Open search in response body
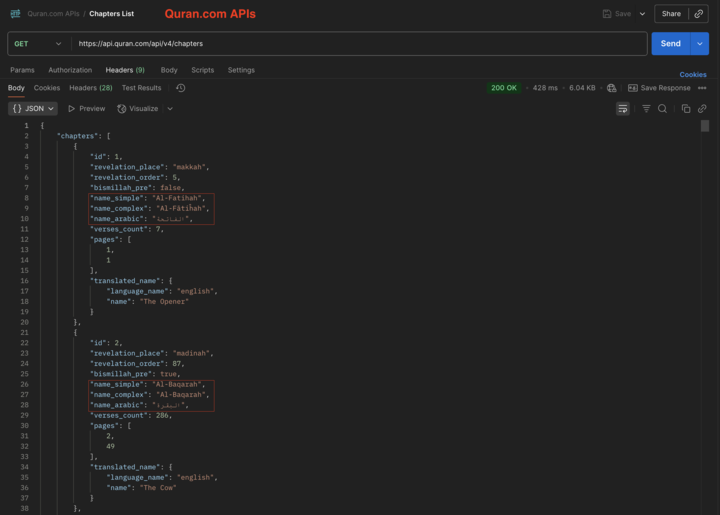720x515 pixels. [662, 108]
